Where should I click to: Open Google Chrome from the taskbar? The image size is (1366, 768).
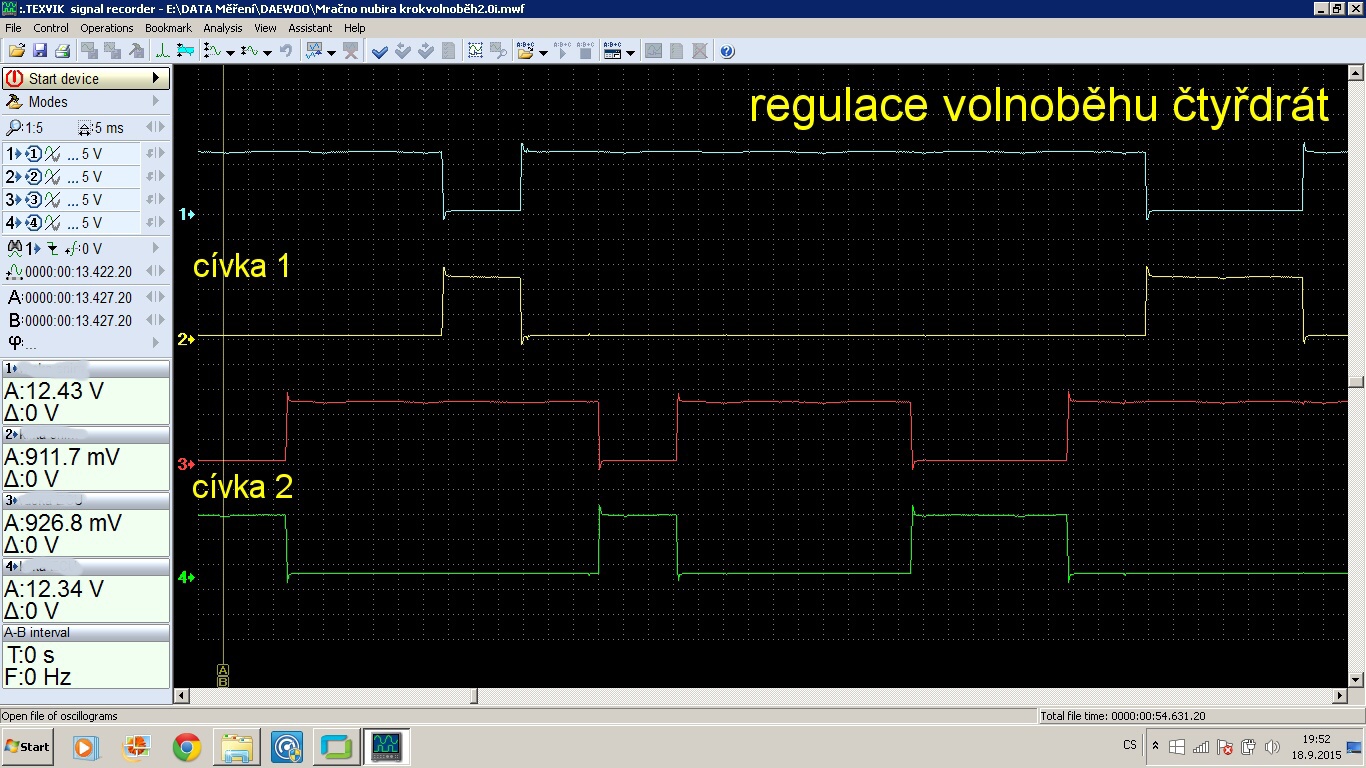[x=186, y=746]
